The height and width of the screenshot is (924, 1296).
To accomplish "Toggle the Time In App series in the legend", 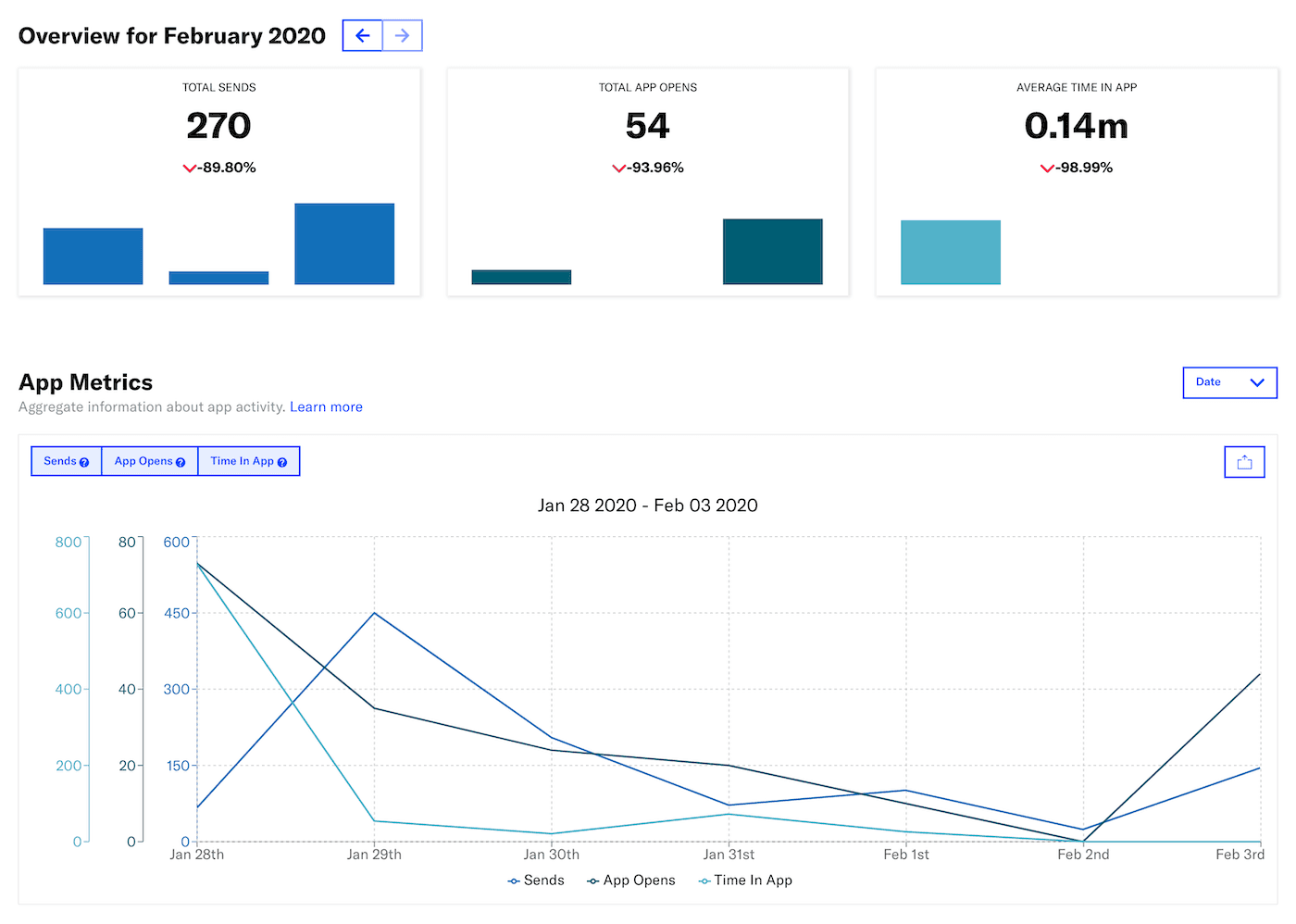I will [x=744, y=880].
